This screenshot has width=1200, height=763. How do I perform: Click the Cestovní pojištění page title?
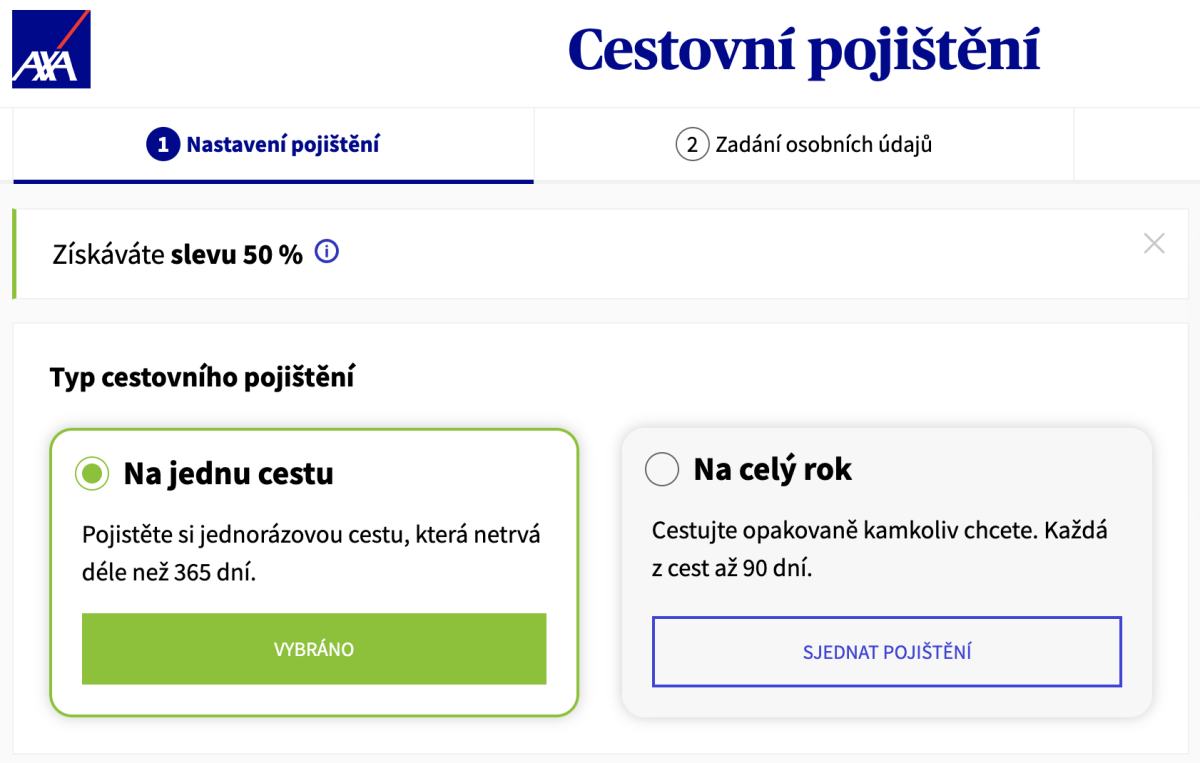point(803,48)
